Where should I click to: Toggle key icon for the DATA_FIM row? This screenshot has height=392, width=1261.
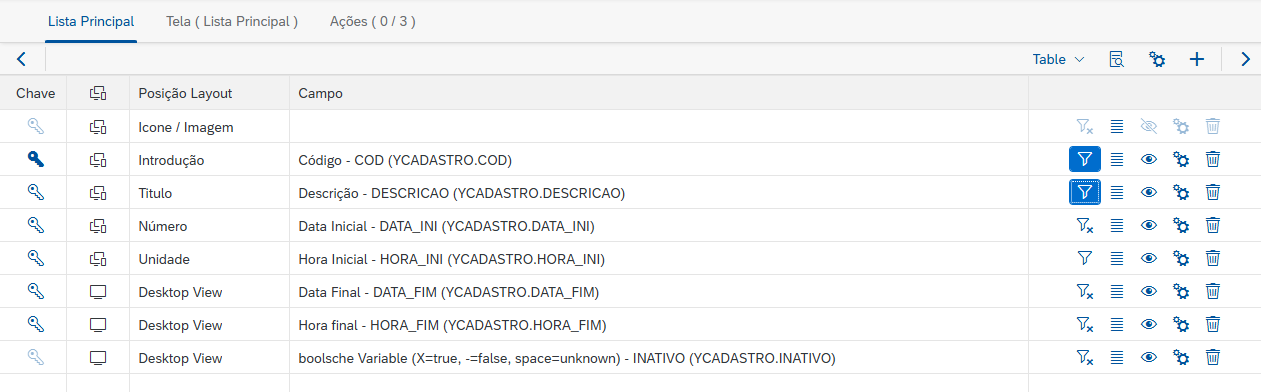pos(35,291)
